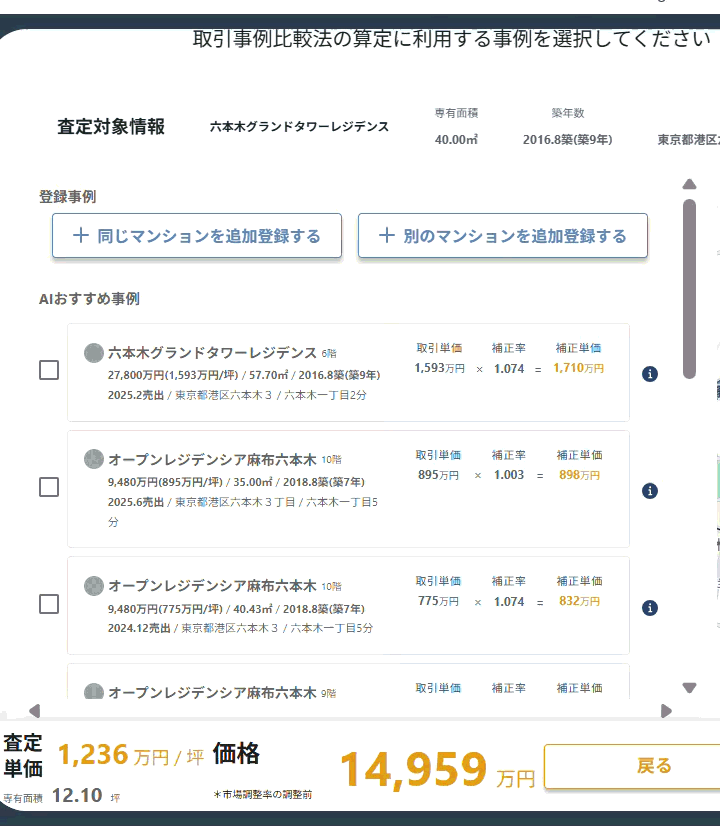
Task: Check the checkbox for the 832万円 listing
Action: coord(47,604)
